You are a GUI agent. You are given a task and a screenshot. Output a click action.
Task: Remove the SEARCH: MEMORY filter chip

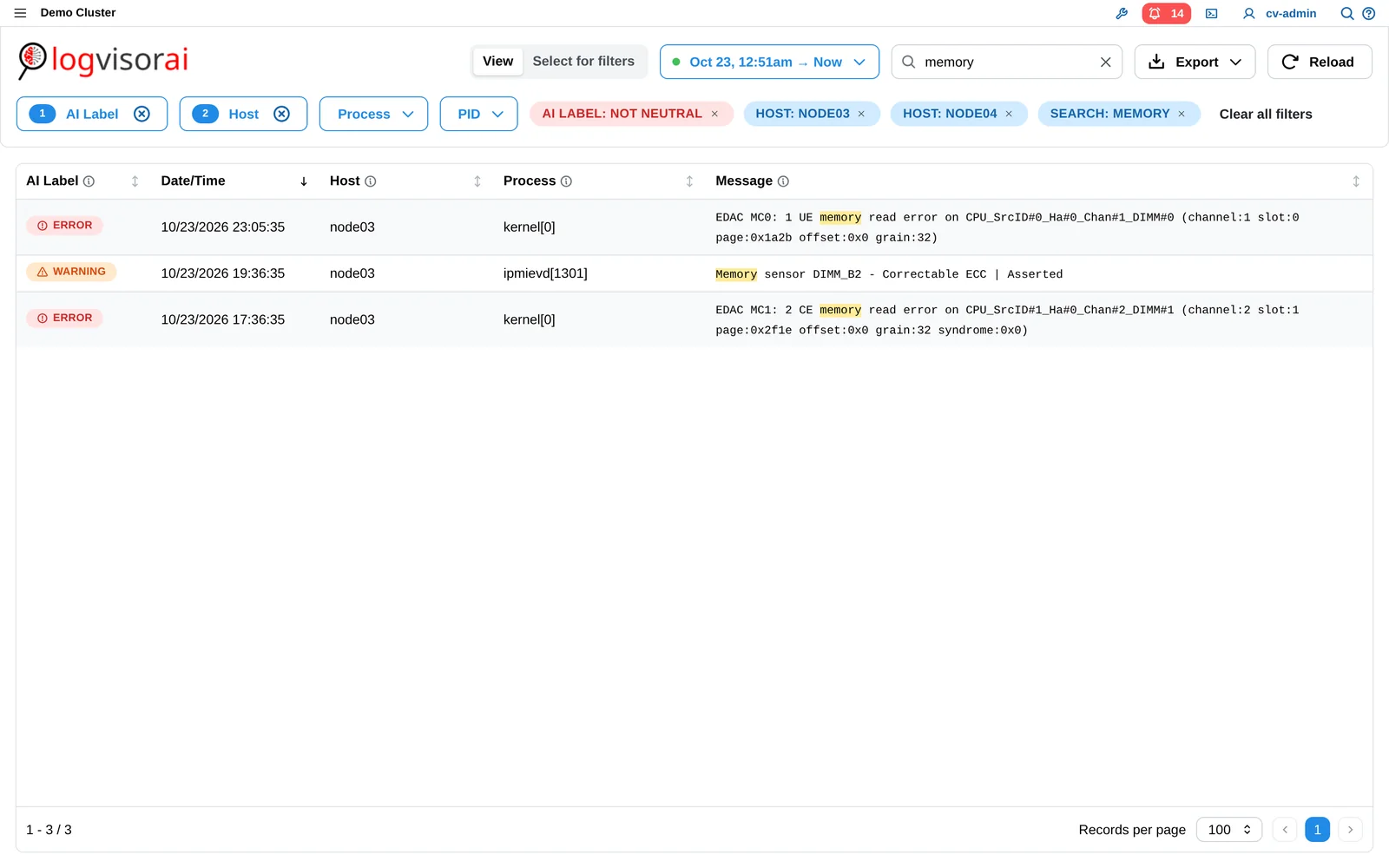tap(1182, 114)
